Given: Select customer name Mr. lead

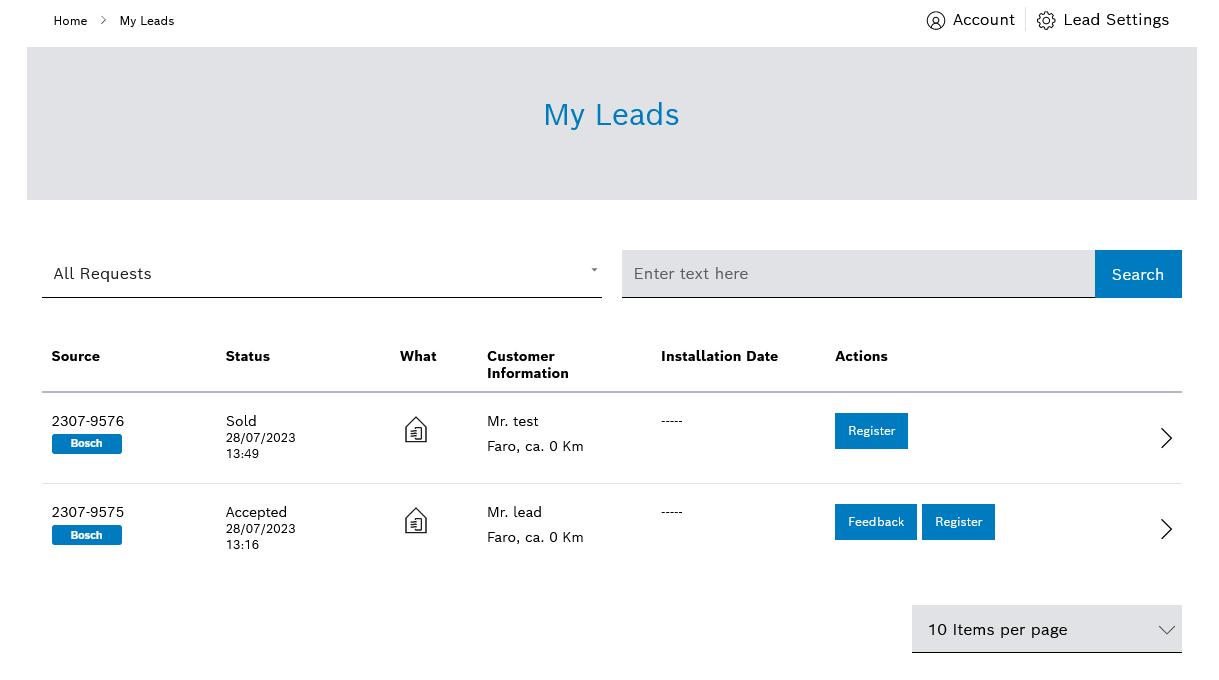Looking at the screenshot, I should (x=514, y=512).
